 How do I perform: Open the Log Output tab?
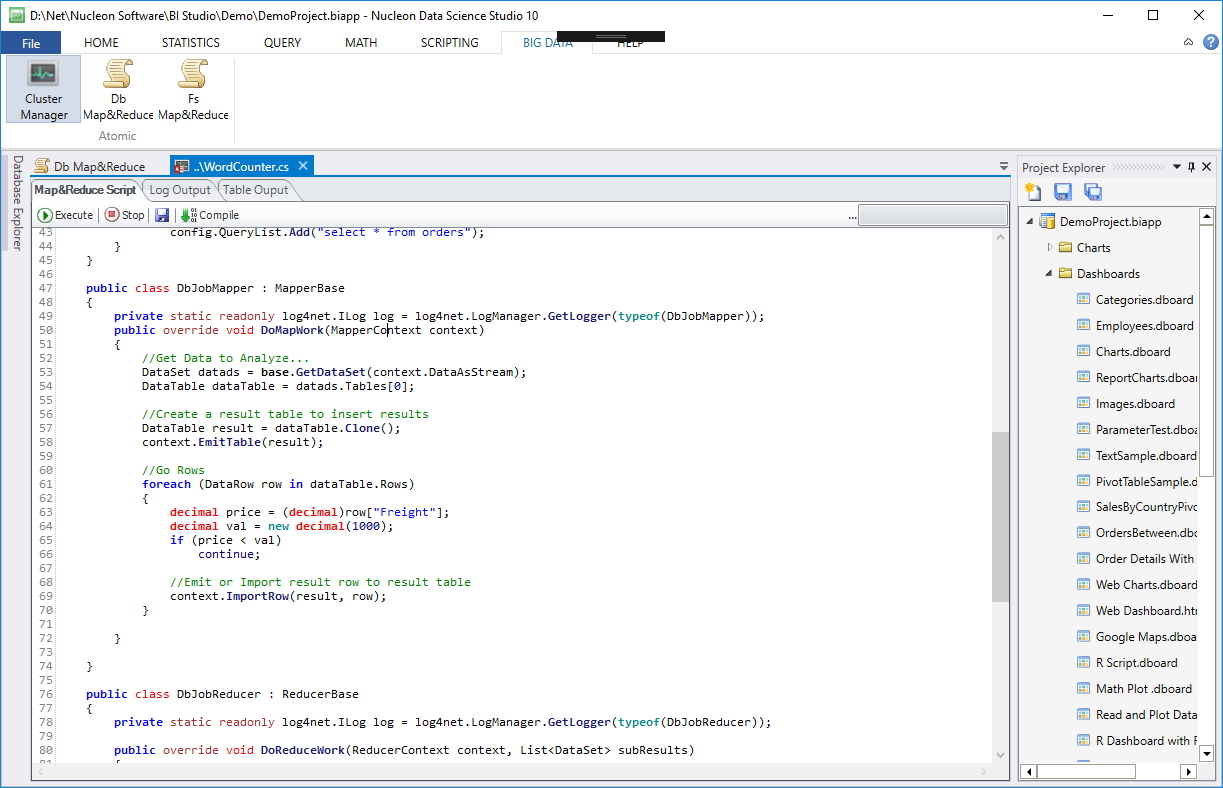click(179, 189)
